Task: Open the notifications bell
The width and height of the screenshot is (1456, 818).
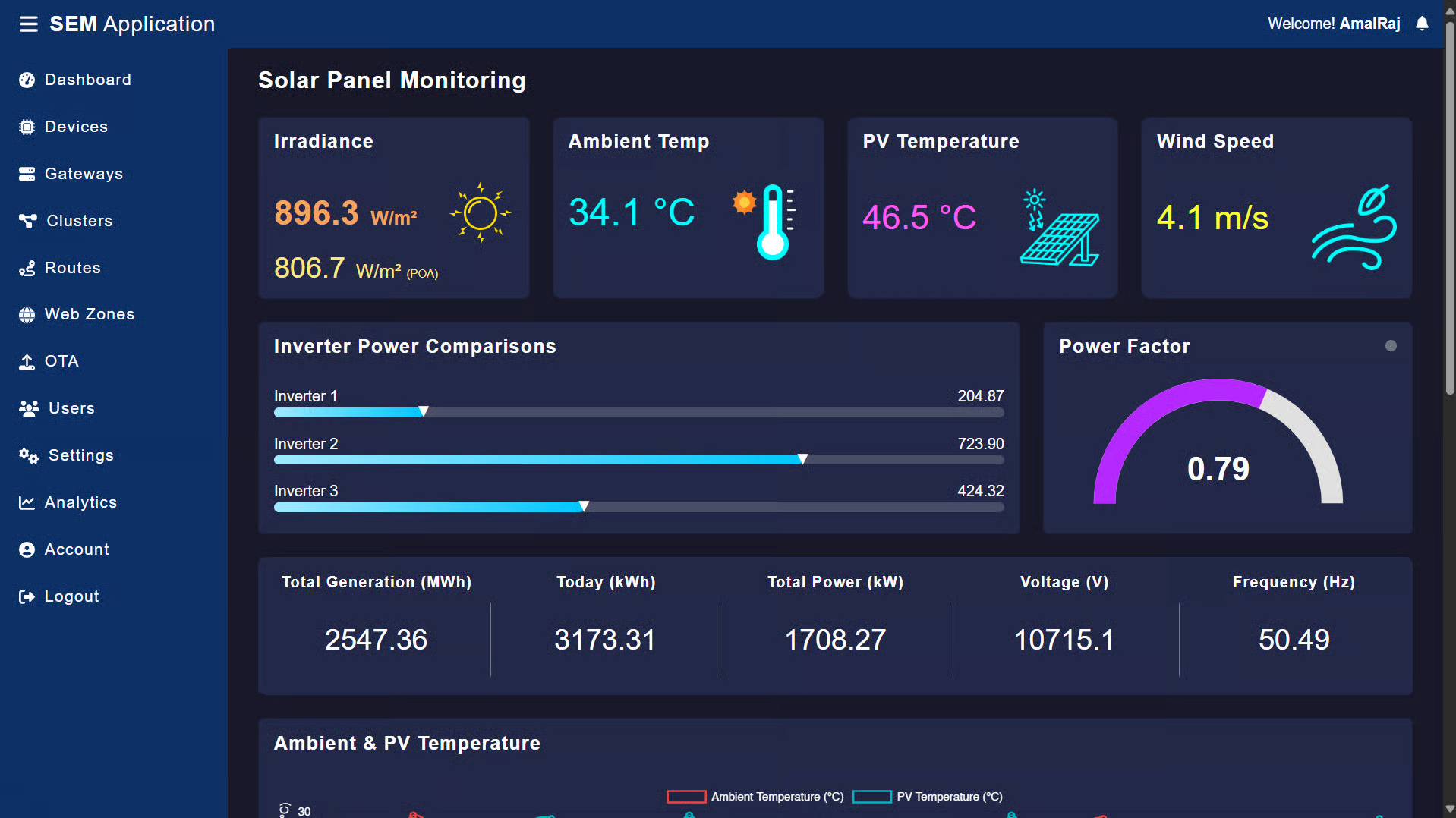Action: (1422, 24)
